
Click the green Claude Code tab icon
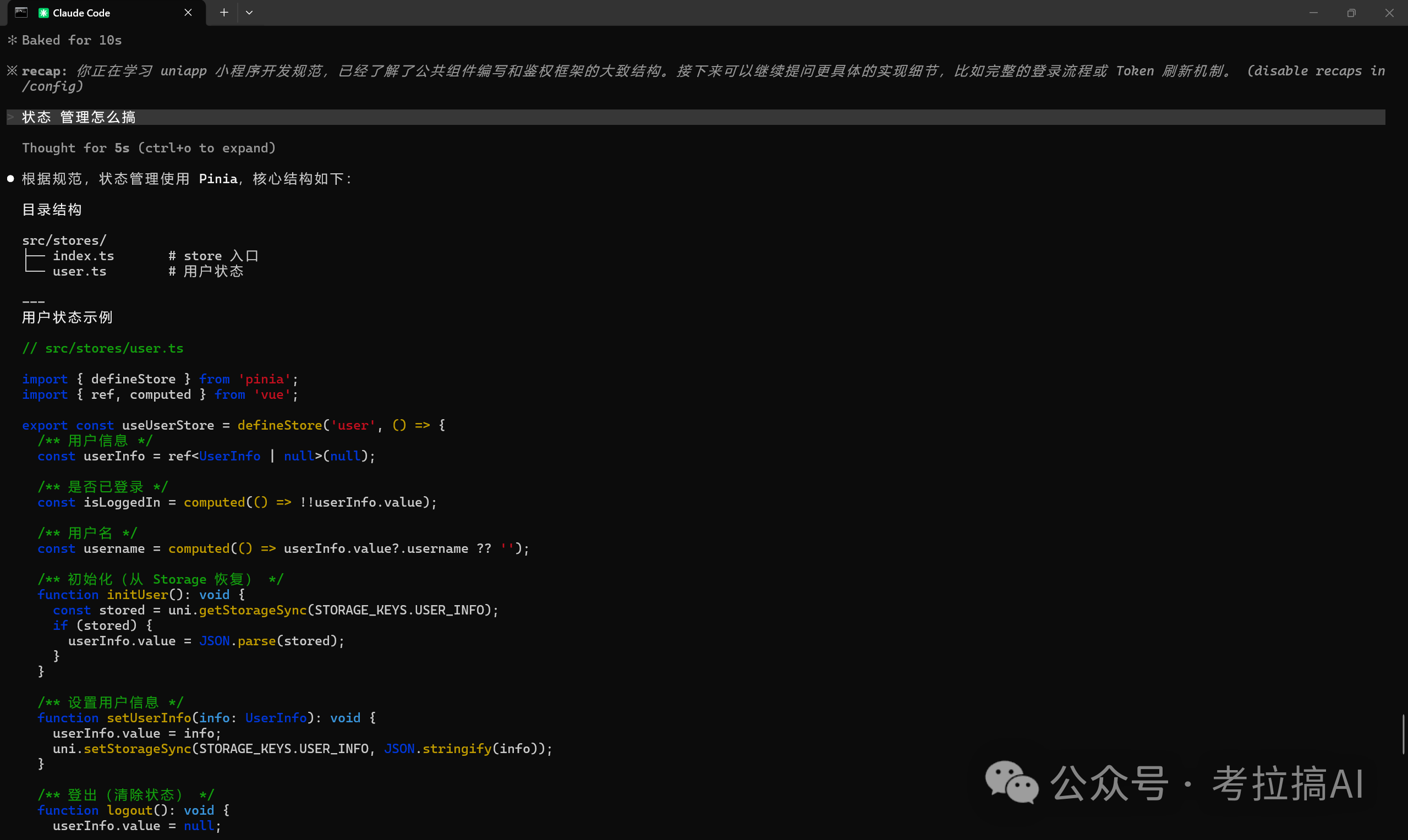[43, 13]
